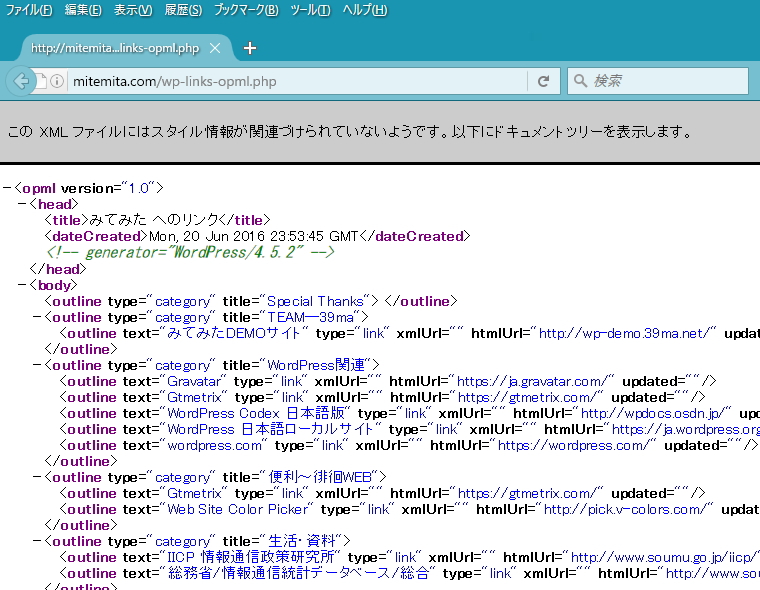760x590 pixels.
Task: Click the generator WordPress/4.5.2 comment
Action: [190, 252]
